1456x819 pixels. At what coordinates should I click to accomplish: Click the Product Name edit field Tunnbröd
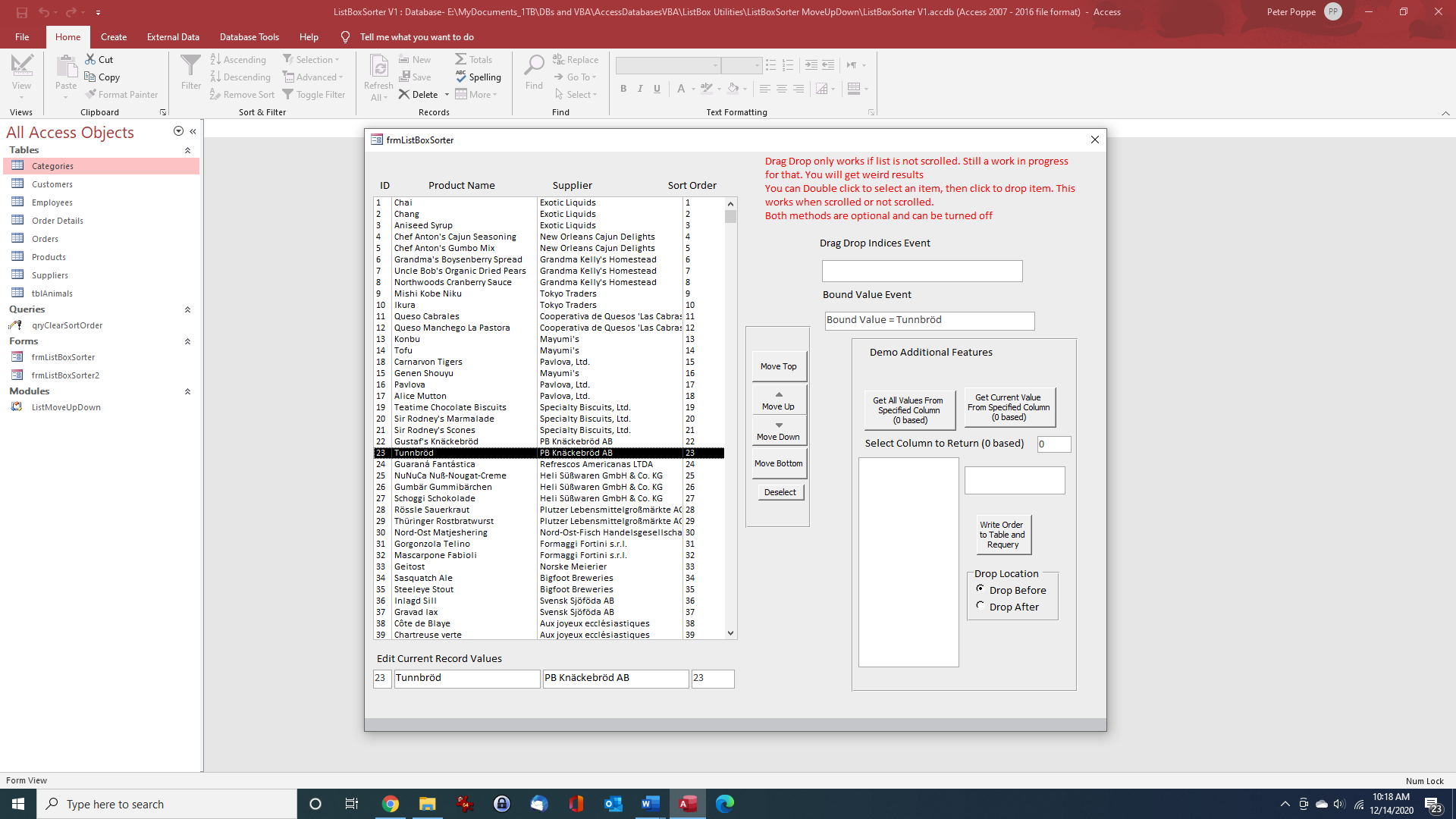(467, 679)
